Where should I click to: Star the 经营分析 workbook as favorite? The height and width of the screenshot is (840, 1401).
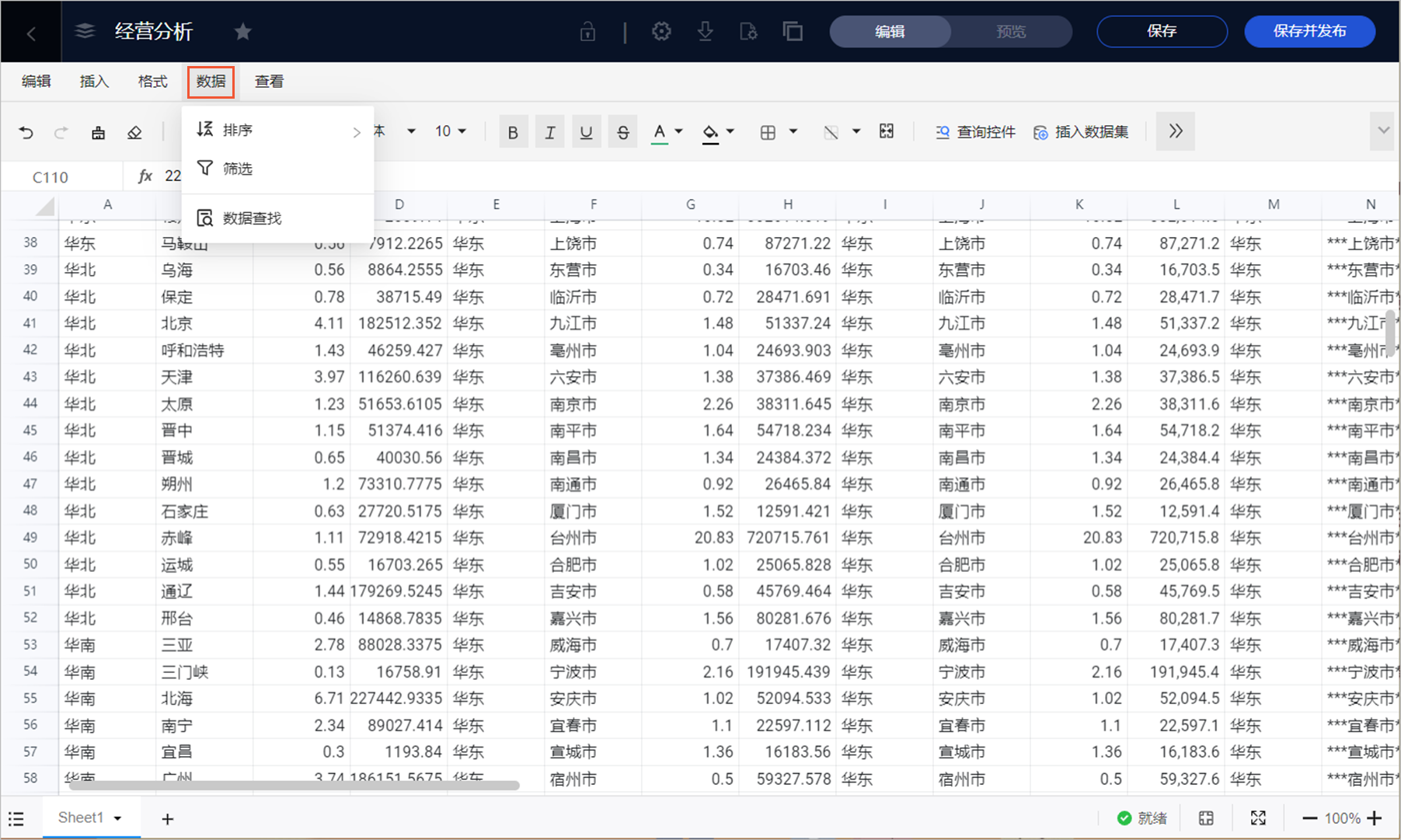tap(243, 31)
